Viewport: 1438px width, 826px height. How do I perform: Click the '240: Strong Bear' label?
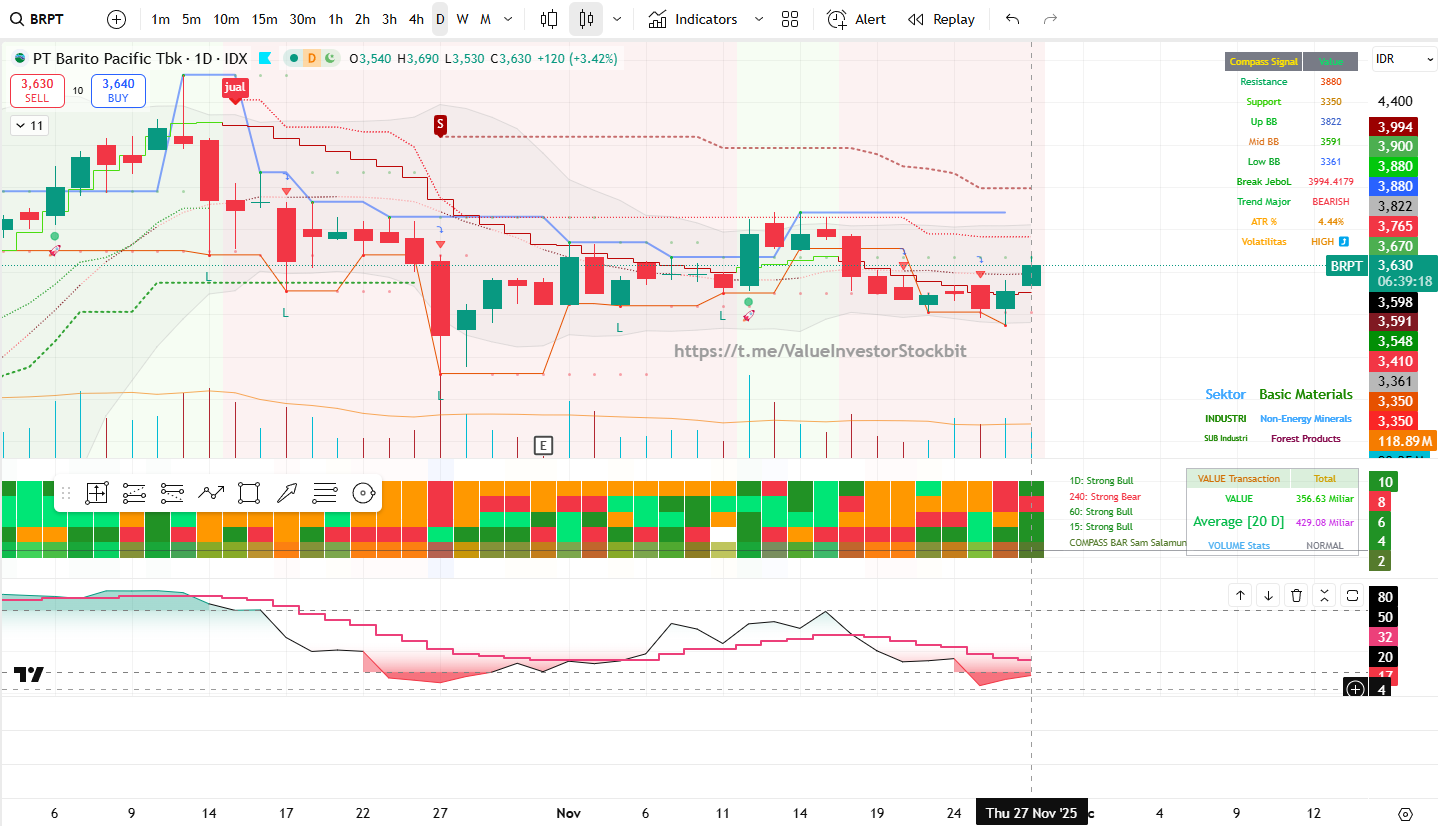(x=1105, y=497)
